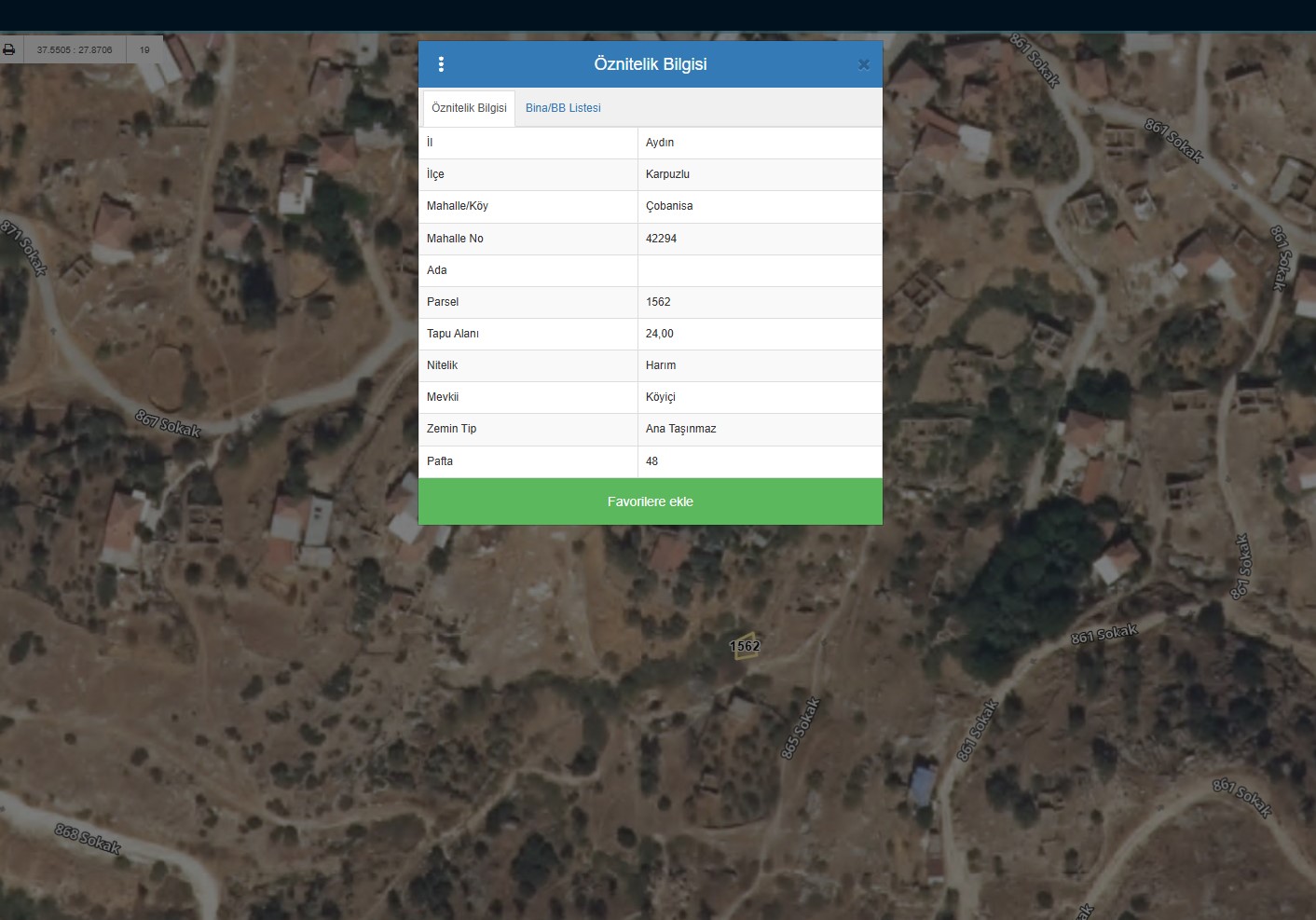Click the Karpuzlu value in the İlçe row
Image resolution: width=1316 pixels, height=920 pixels.
(x=667, y=174)
